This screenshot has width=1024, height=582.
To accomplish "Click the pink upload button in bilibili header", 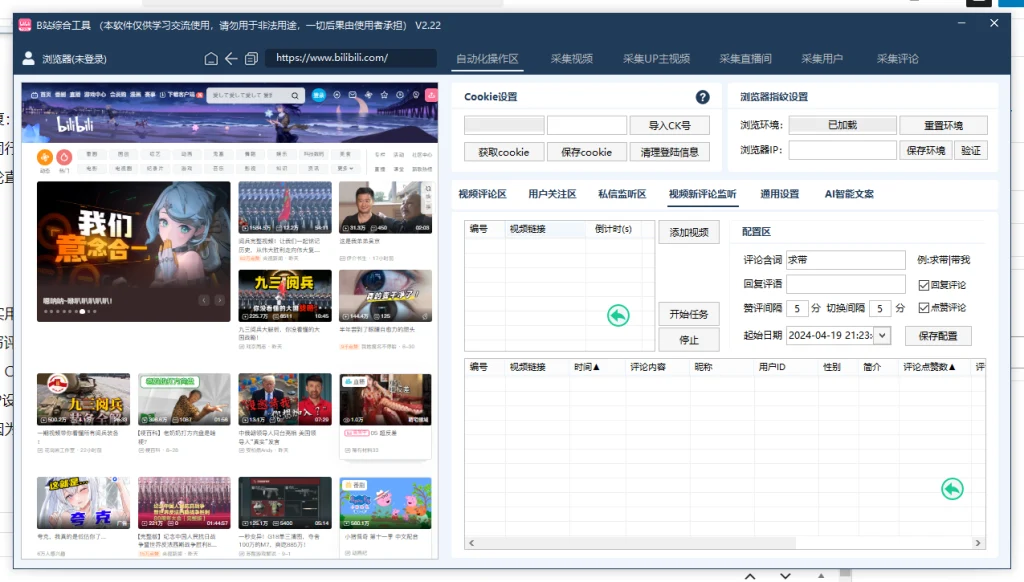I will pos(432,95).
